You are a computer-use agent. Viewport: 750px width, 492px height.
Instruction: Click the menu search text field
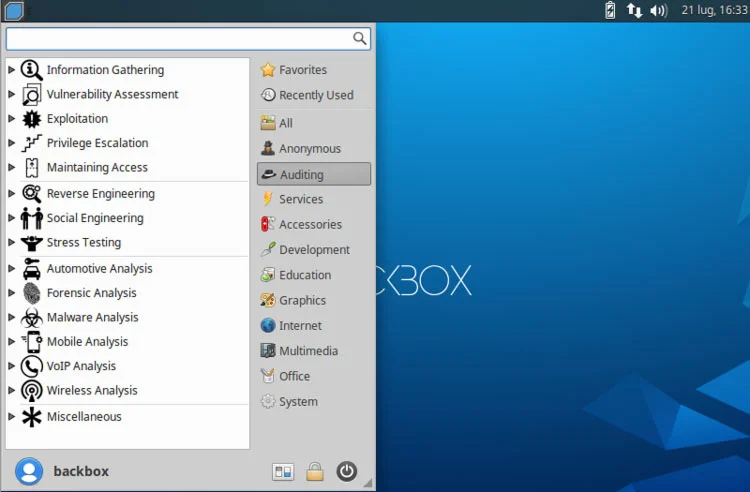point(188,39)
